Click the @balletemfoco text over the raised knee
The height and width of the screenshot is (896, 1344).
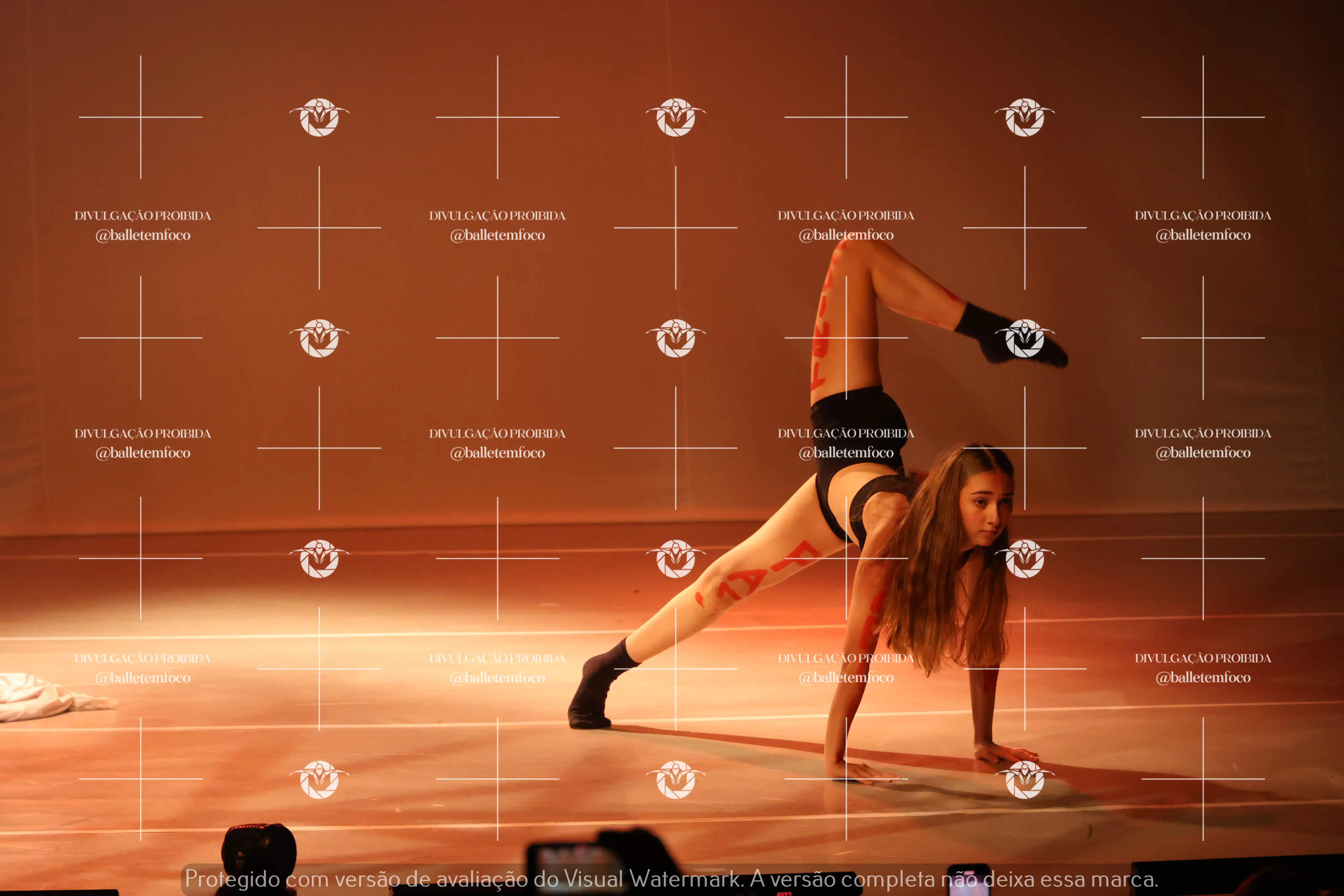click(x=846, y=235)
